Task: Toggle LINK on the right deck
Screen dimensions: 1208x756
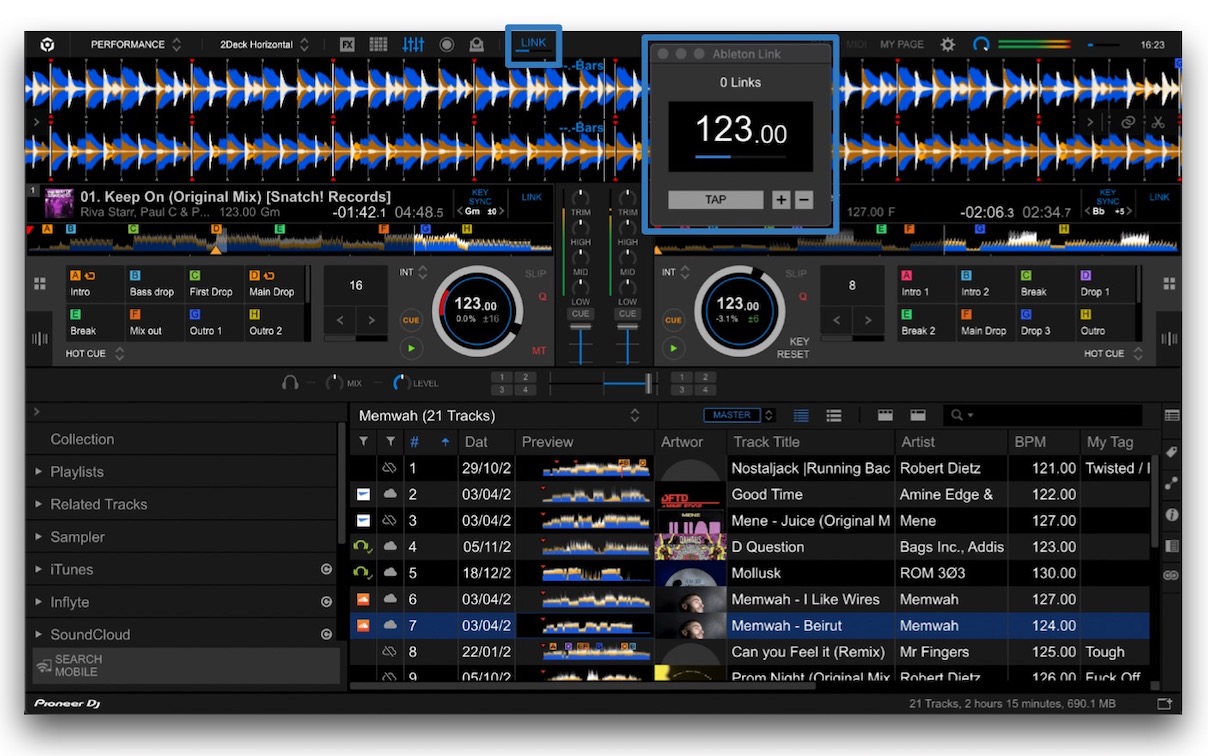Action: coord(1159,197)
